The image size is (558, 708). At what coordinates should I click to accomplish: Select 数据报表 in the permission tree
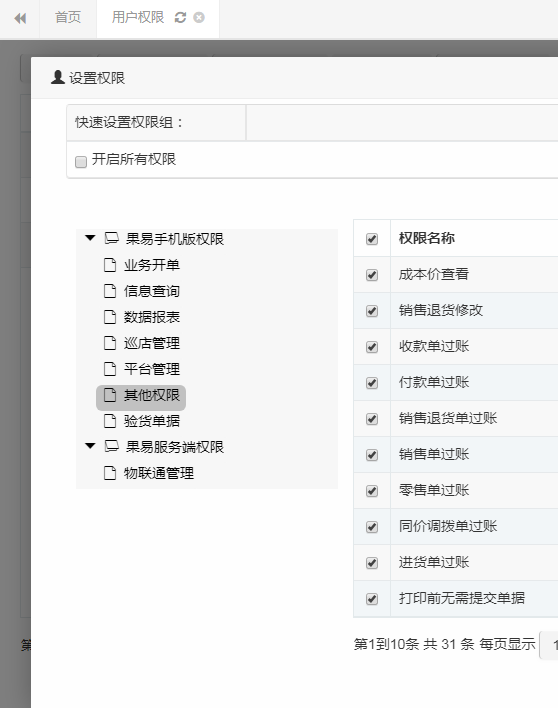152,317
